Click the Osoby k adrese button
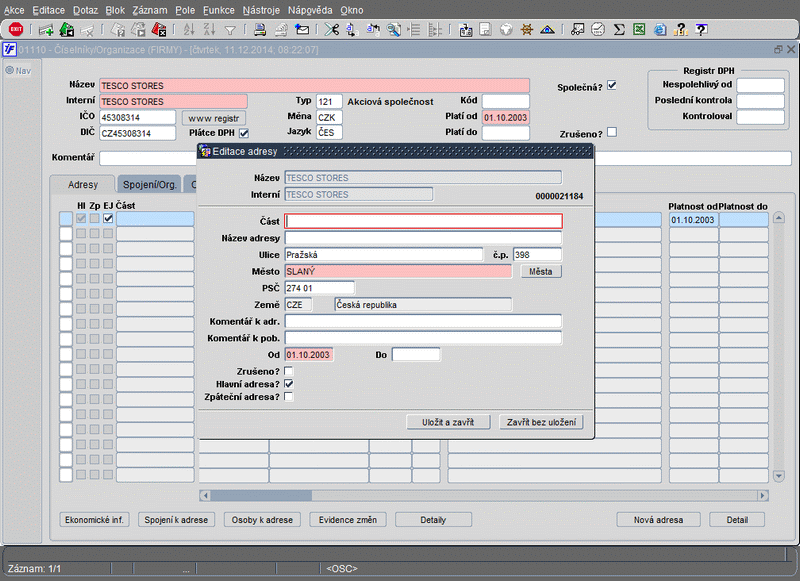The image size is (800, 581). coord(262,520)
